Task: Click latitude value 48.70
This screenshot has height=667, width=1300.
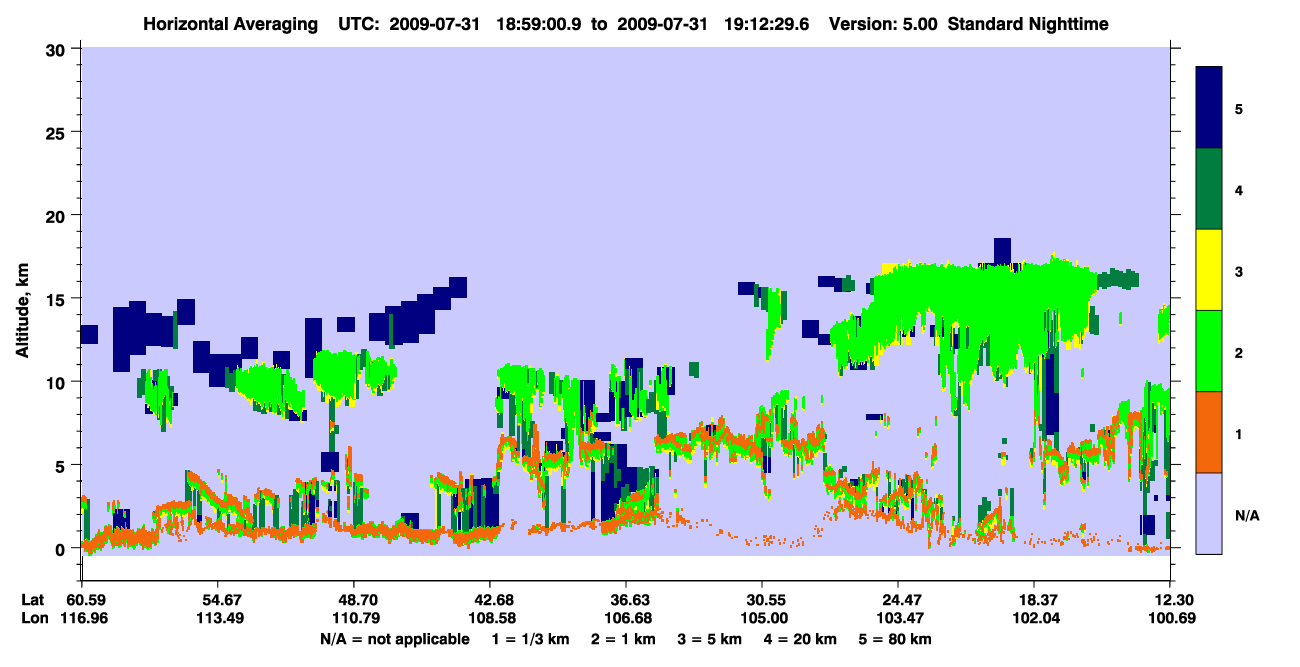Action: [x=353, y=599]
